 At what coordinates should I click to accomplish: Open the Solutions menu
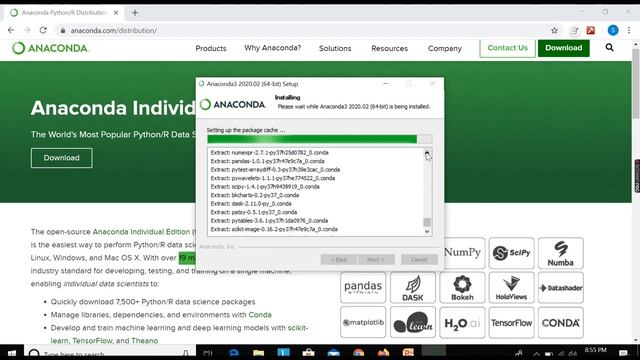pos(335,48)
